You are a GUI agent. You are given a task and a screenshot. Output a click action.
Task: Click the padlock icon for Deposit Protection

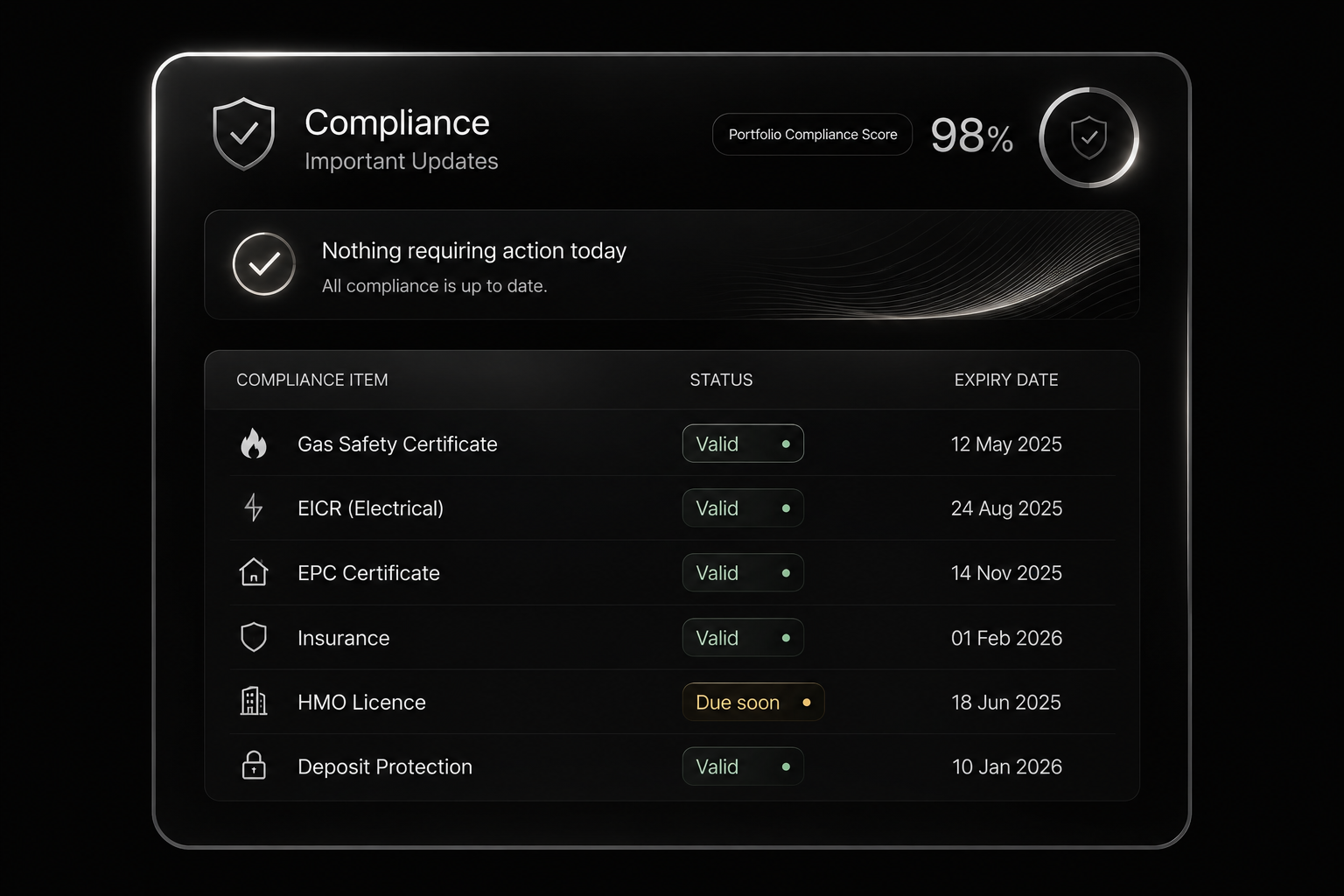click(x=254, y=765)
